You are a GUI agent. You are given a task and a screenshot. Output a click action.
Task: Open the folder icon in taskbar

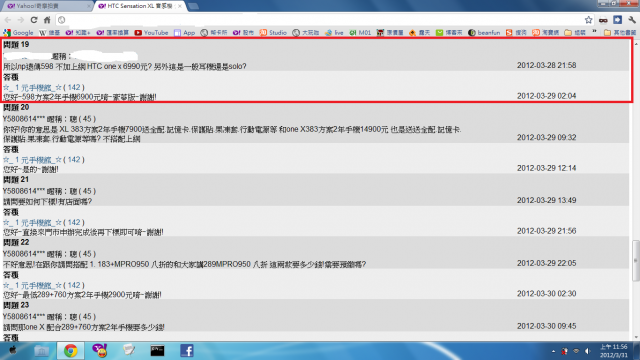[x=41, y=351]
